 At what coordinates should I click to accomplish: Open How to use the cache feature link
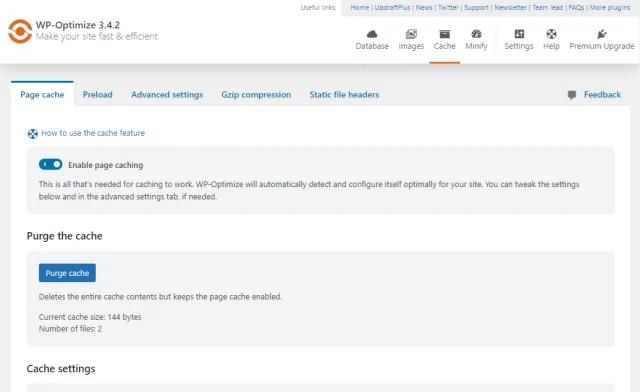coord(93,133)
